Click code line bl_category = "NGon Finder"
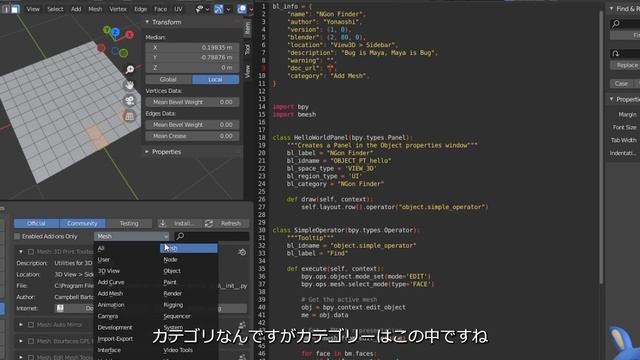 click(x=335, y=184)
